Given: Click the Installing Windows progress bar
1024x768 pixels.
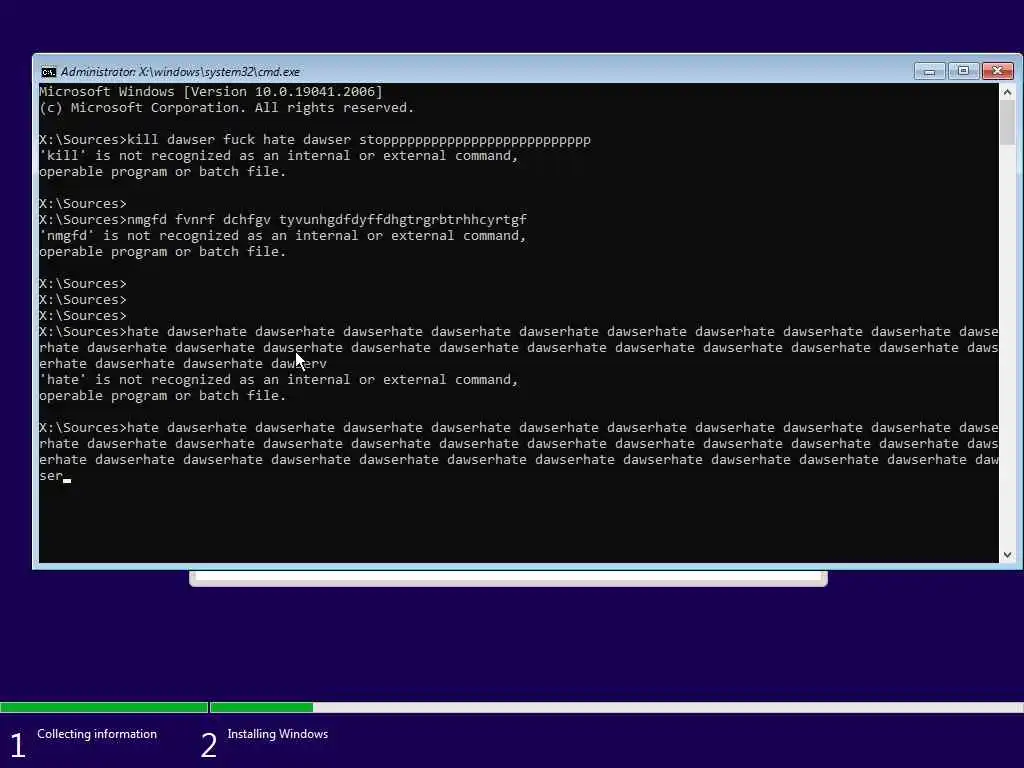Looking at the screenshot, I should click(616, 707).
